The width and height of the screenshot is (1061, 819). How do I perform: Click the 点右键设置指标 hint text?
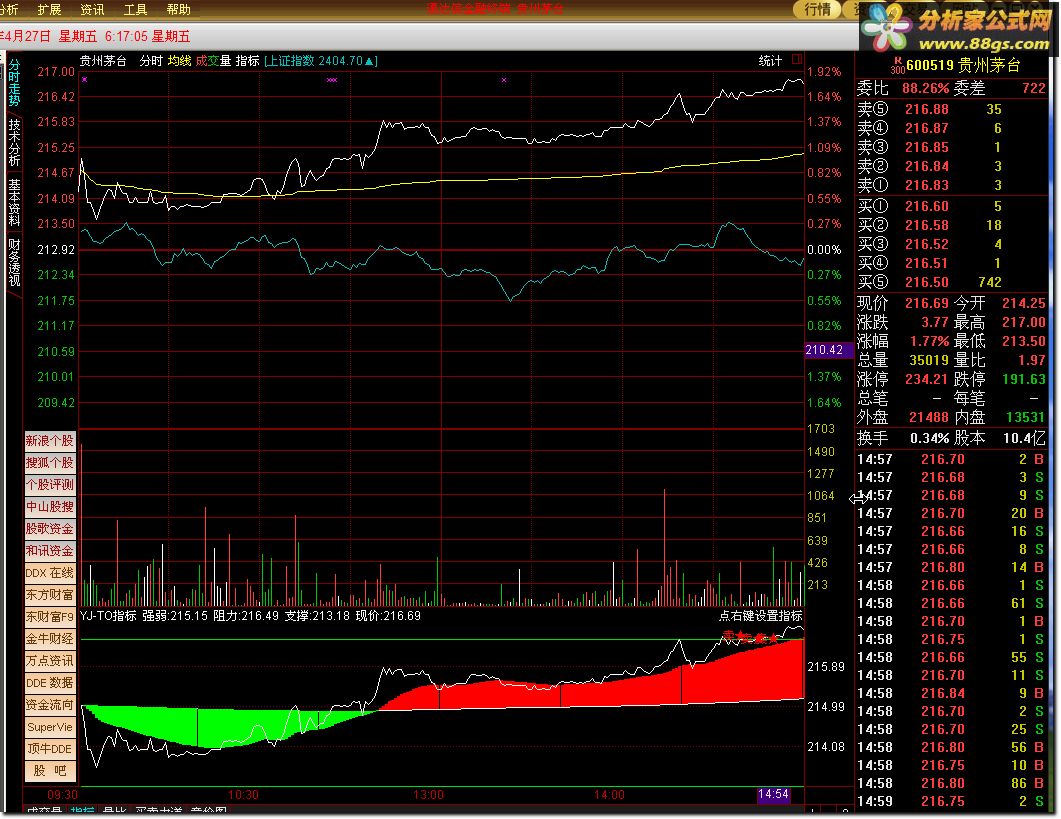tap(761, 616)
